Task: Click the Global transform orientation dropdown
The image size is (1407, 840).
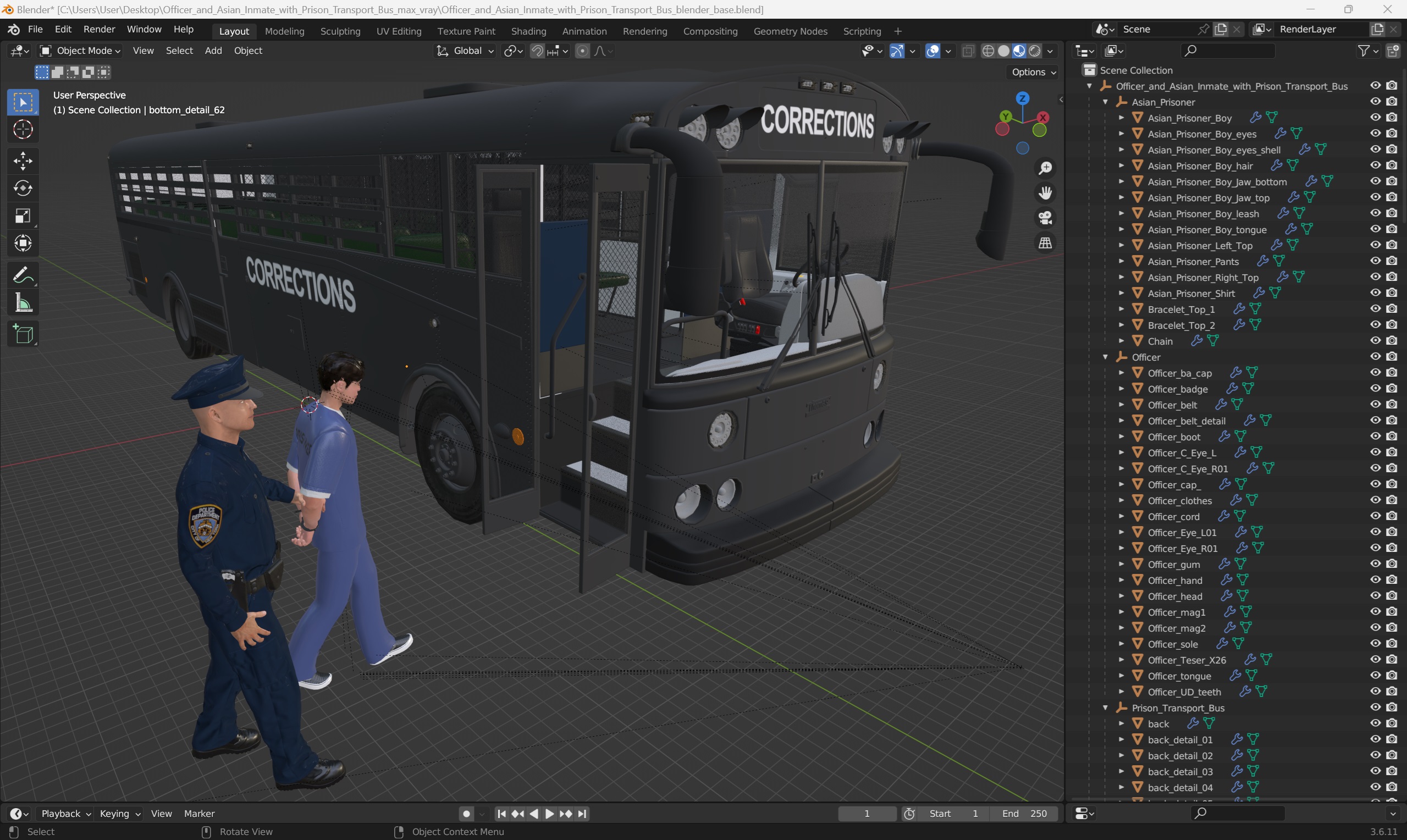Action: click(x=467, y=50)
